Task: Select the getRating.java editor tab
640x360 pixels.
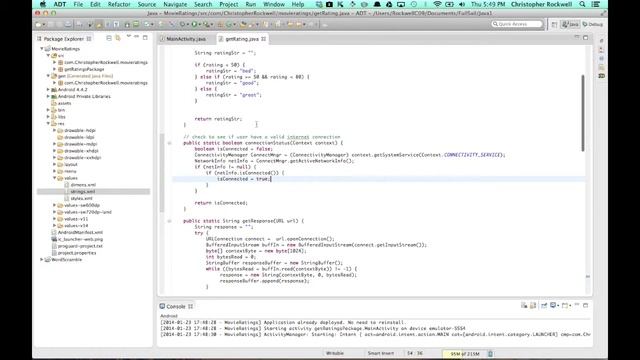Action: click(x=242, y=39)
